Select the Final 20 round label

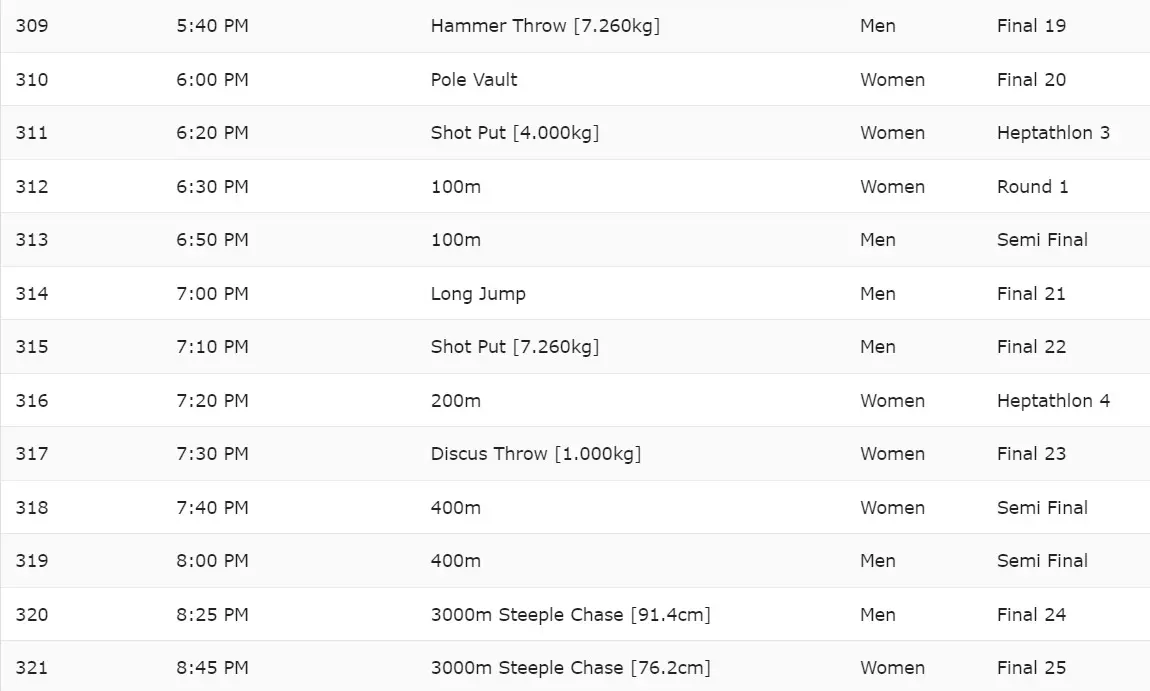[x=1031, y=80]
